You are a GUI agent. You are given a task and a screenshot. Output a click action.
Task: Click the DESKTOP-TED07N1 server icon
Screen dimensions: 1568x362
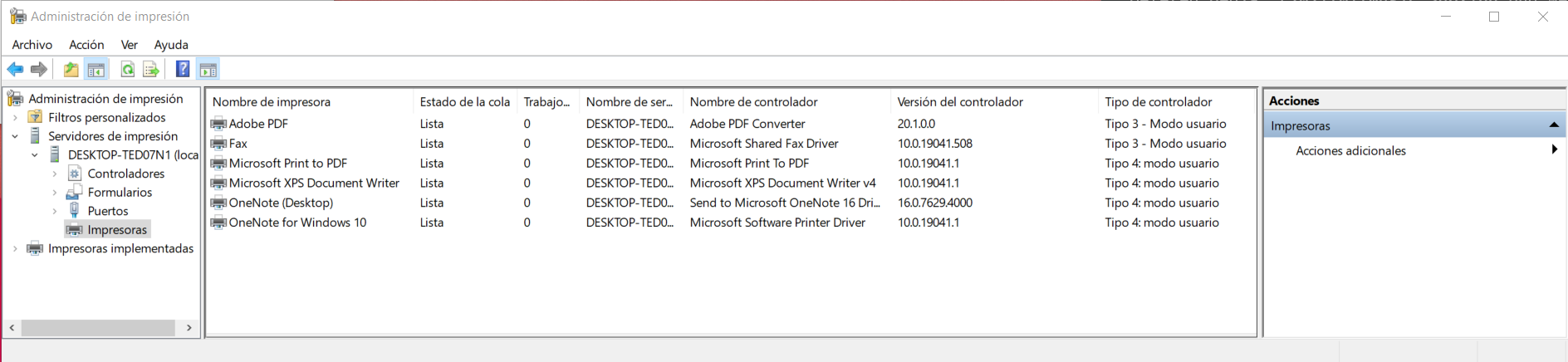(x=55, y=154)
